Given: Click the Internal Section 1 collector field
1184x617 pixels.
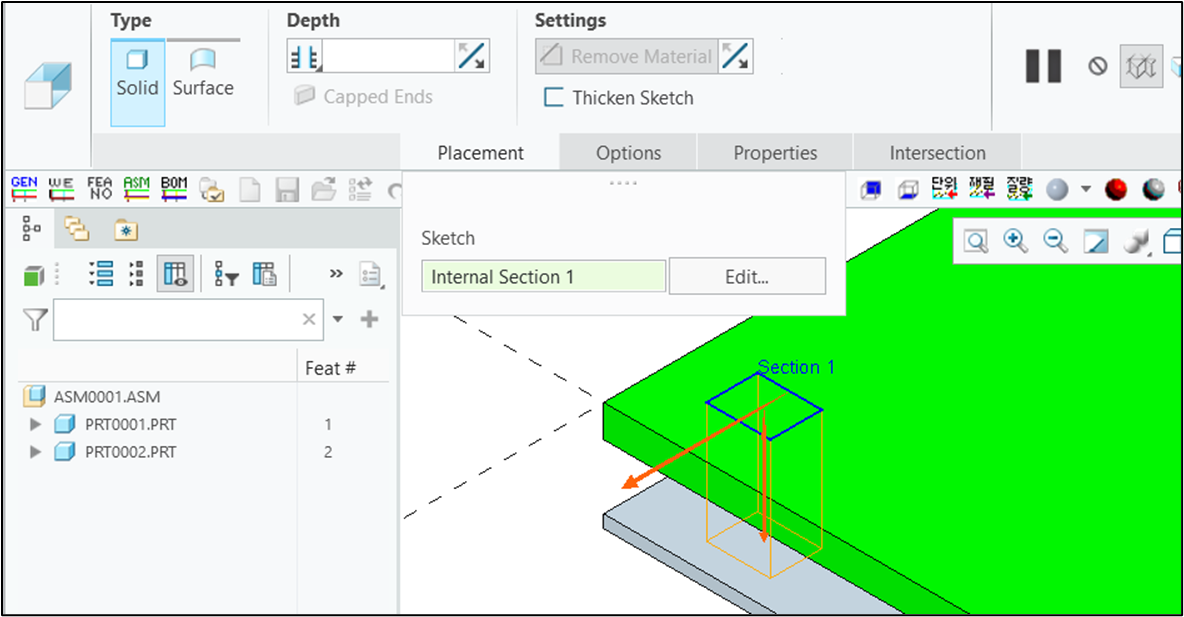Looking at the screenshot, I should 544,276.
